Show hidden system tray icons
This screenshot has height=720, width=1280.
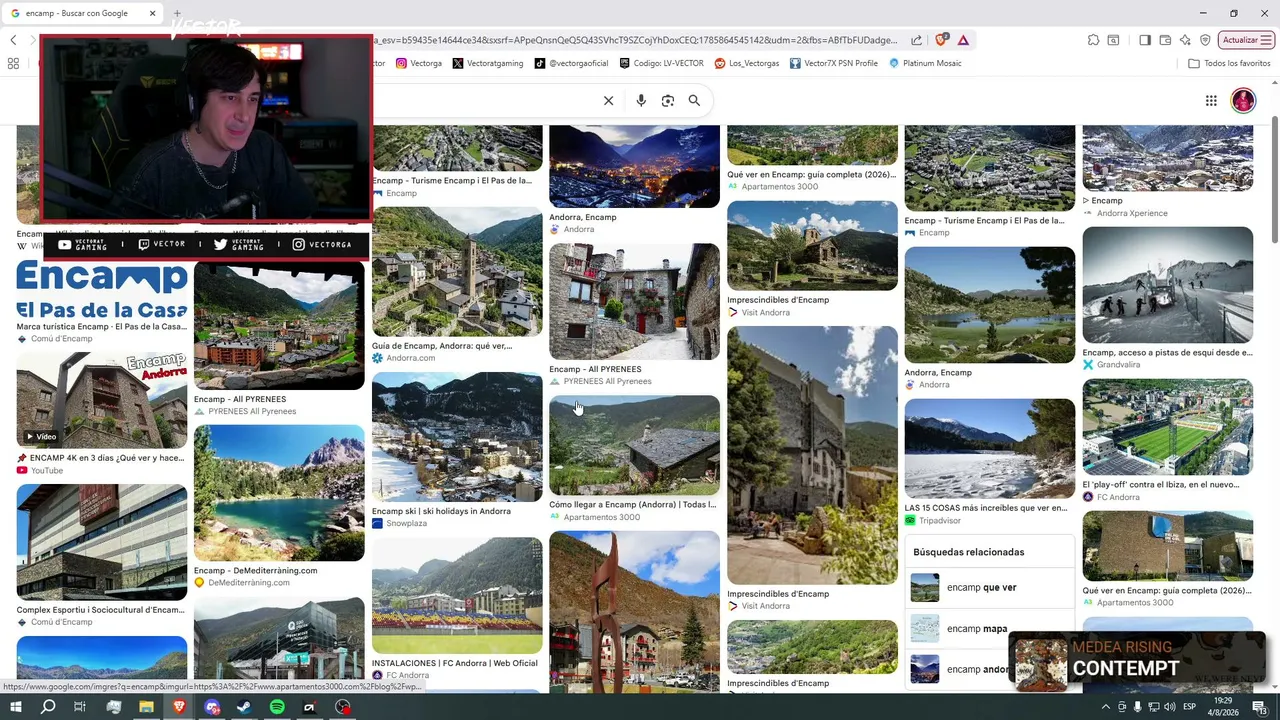[1108, 707]
